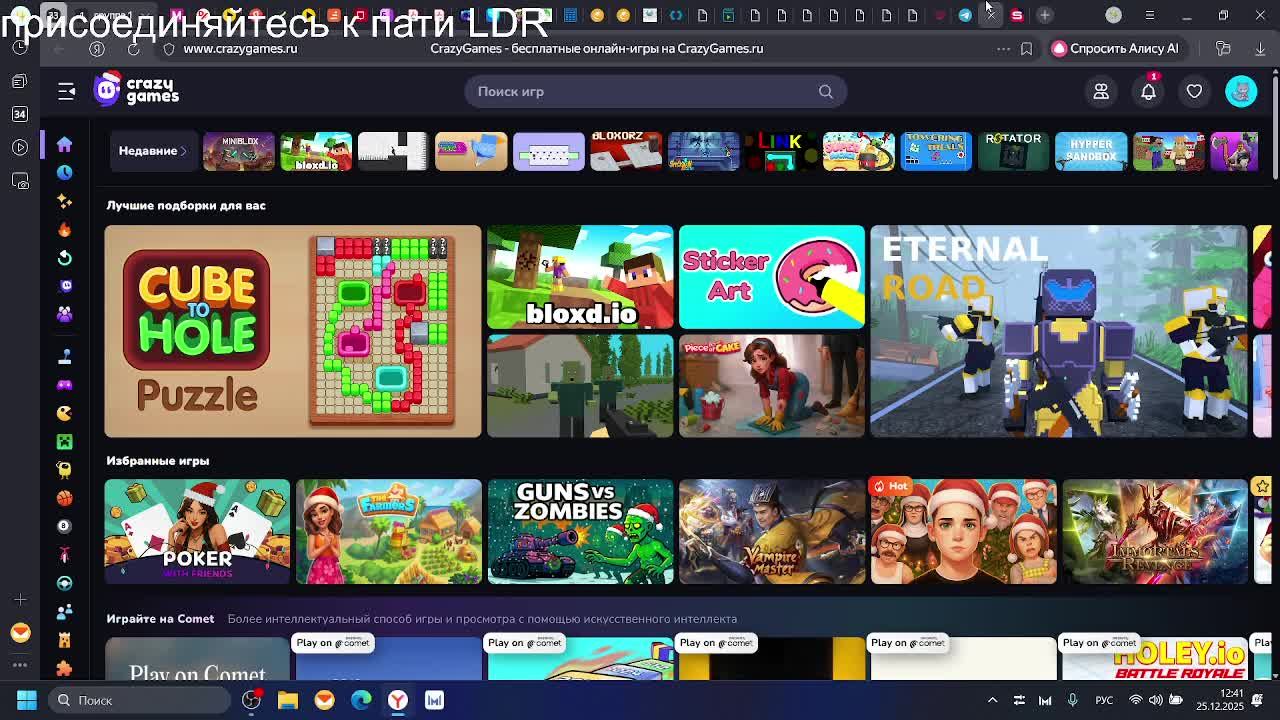Viewport: 1280px width, 720px height.
Task: Add a new item to browser side panel
Action: [x=20, y=600]
